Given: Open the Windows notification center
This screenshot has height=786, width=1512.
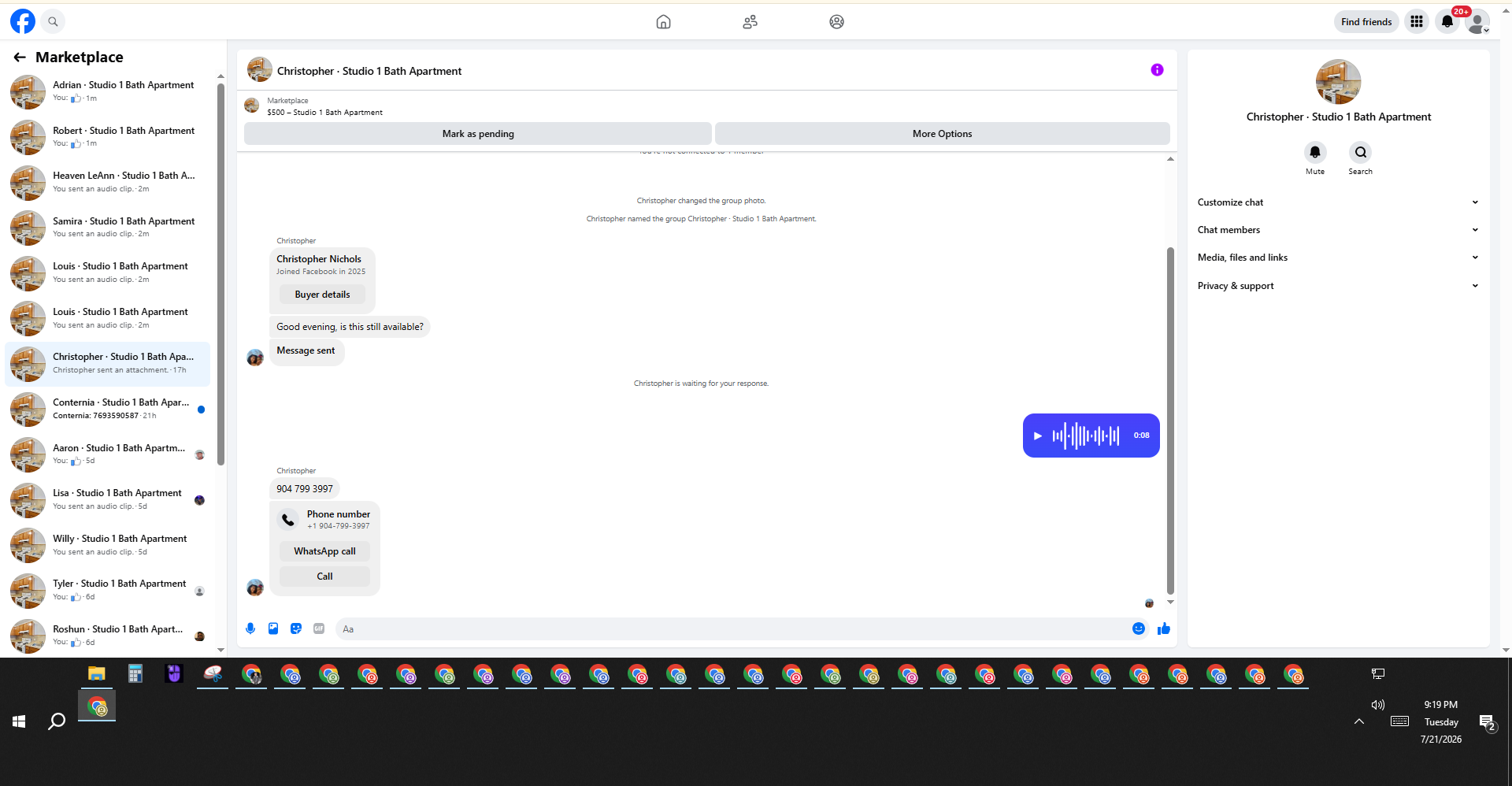Looking at the screenshot, I should pyautogui.click(x=1487, y=722).
